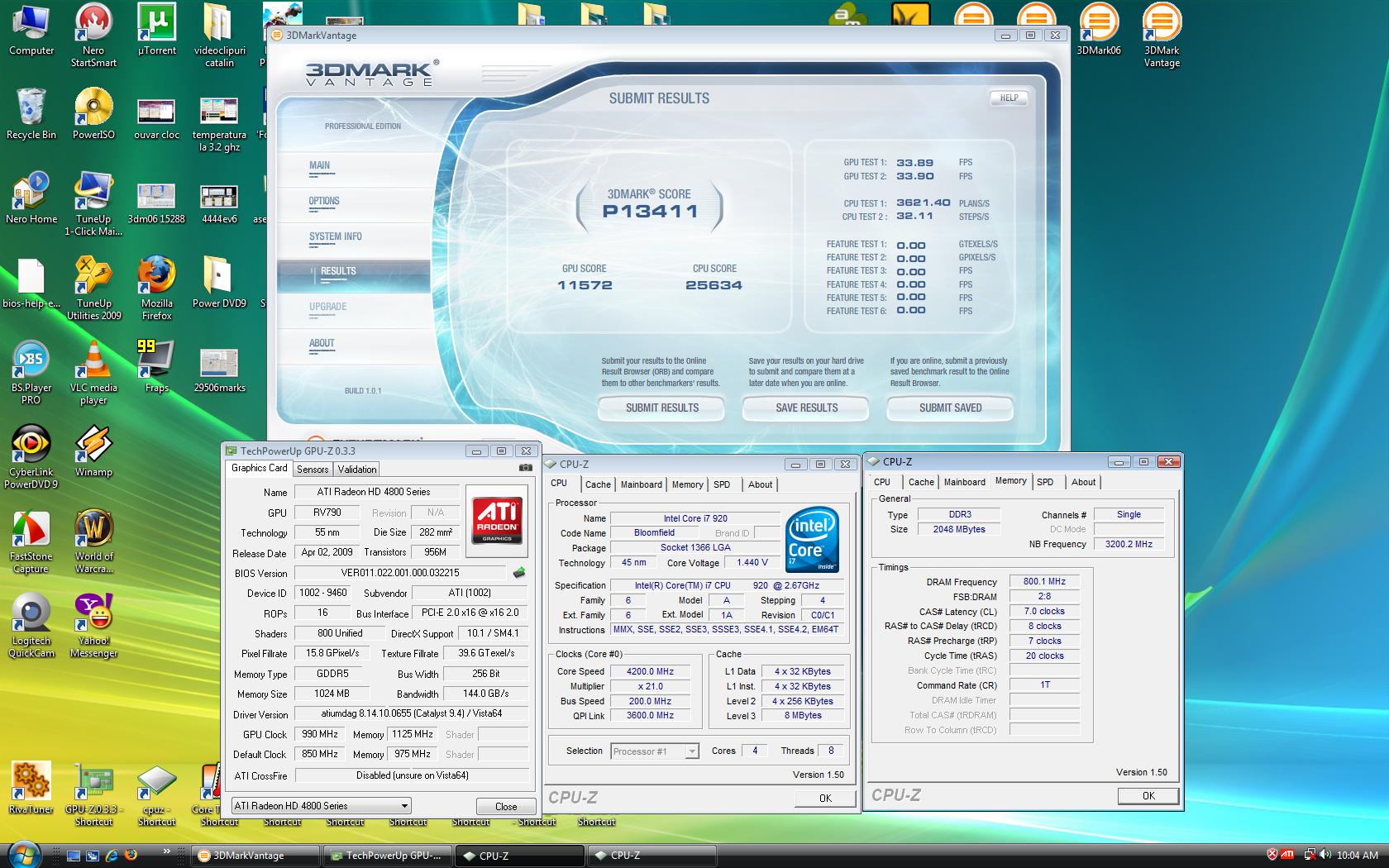Viewport: 1389px width, 868px height.
Task: Launch TuneUp 1-Click Maintenance icon
Action: click(93, 204)
